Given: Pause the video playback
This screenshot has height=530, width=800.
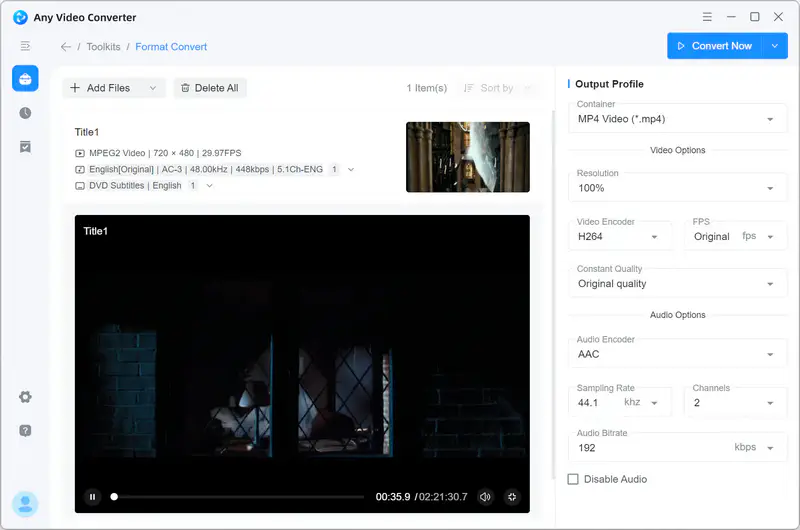Looking at the screenshot, I should (92, 496).
